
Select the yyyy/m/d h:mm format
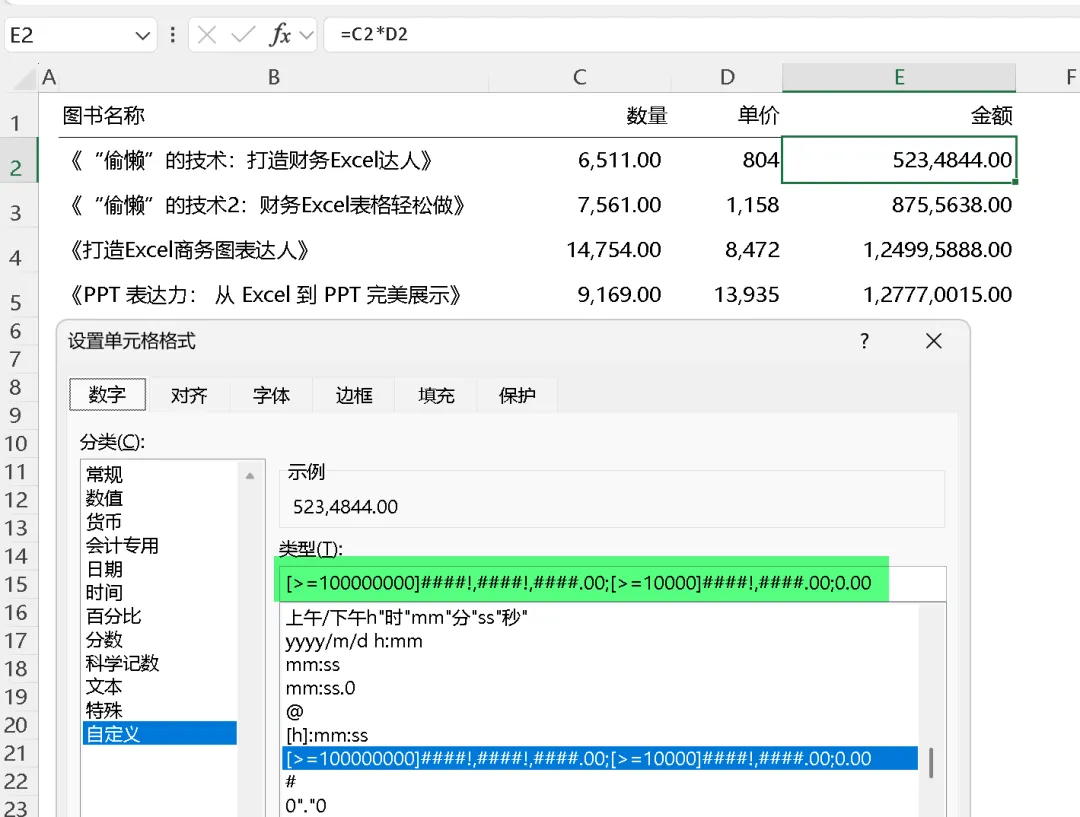pos(600,641)
